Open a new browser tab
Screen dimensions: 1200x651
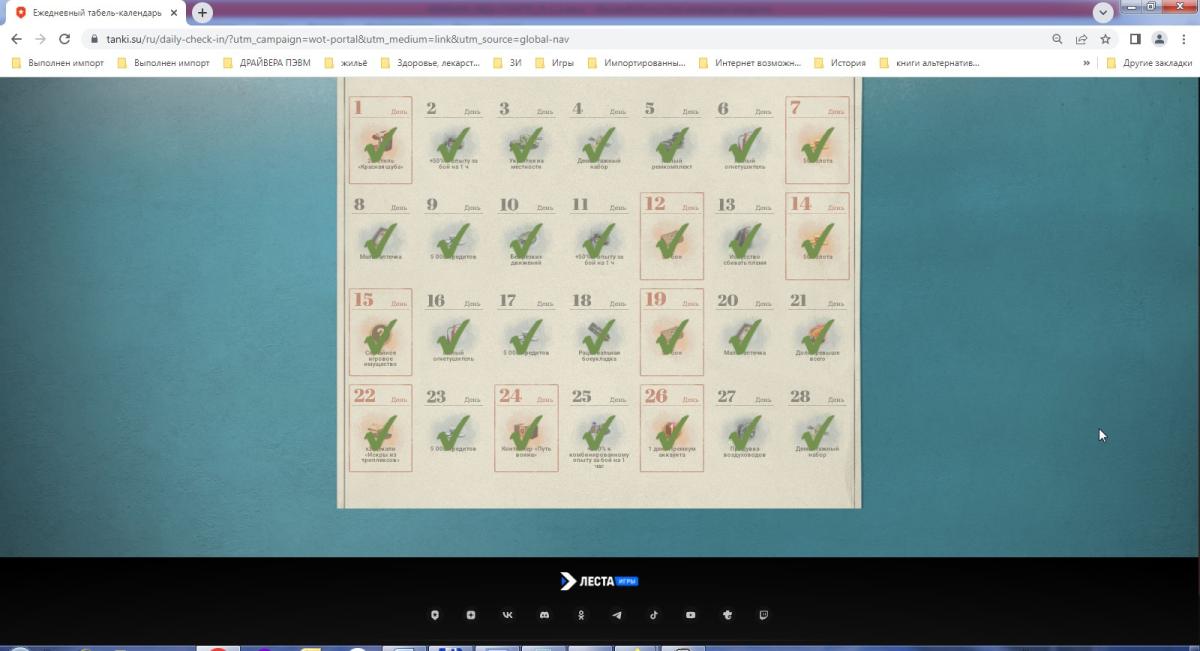203,13
